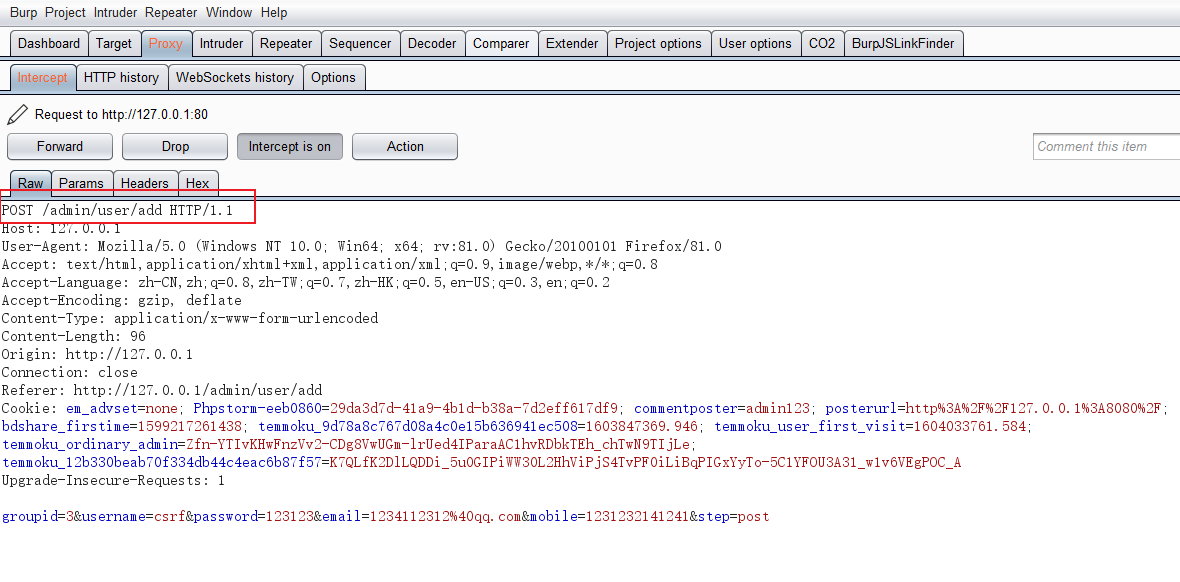This screenshot has height=582, width=1180.
Task: Open the Project menu
Action: click(x=65, y=12)
